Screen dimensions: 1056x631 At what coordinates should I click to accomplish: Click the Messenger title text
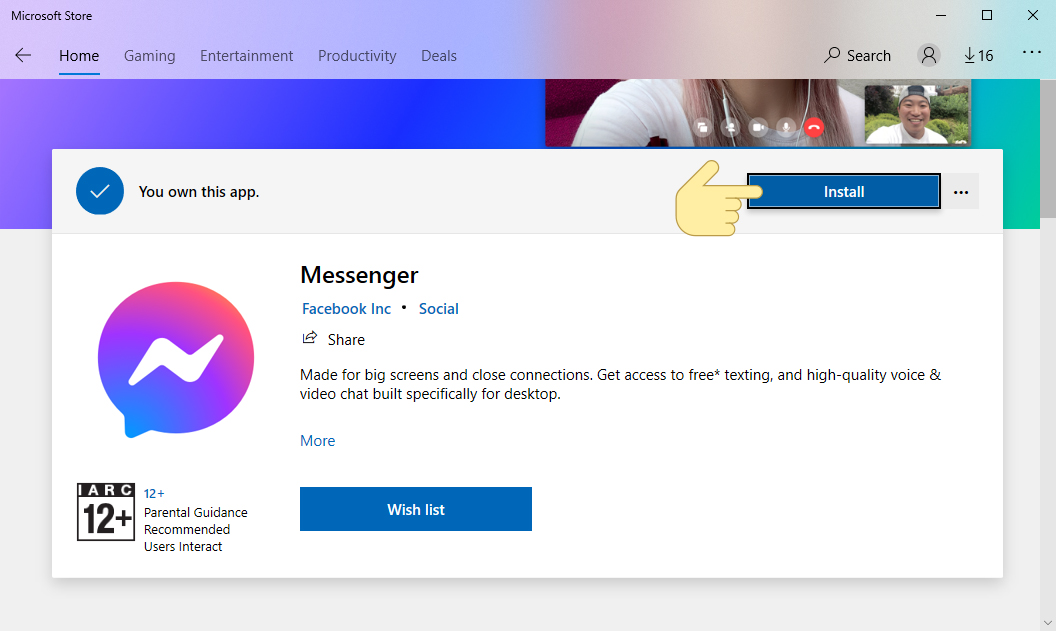pyautogui.click(x=359, y=275)
